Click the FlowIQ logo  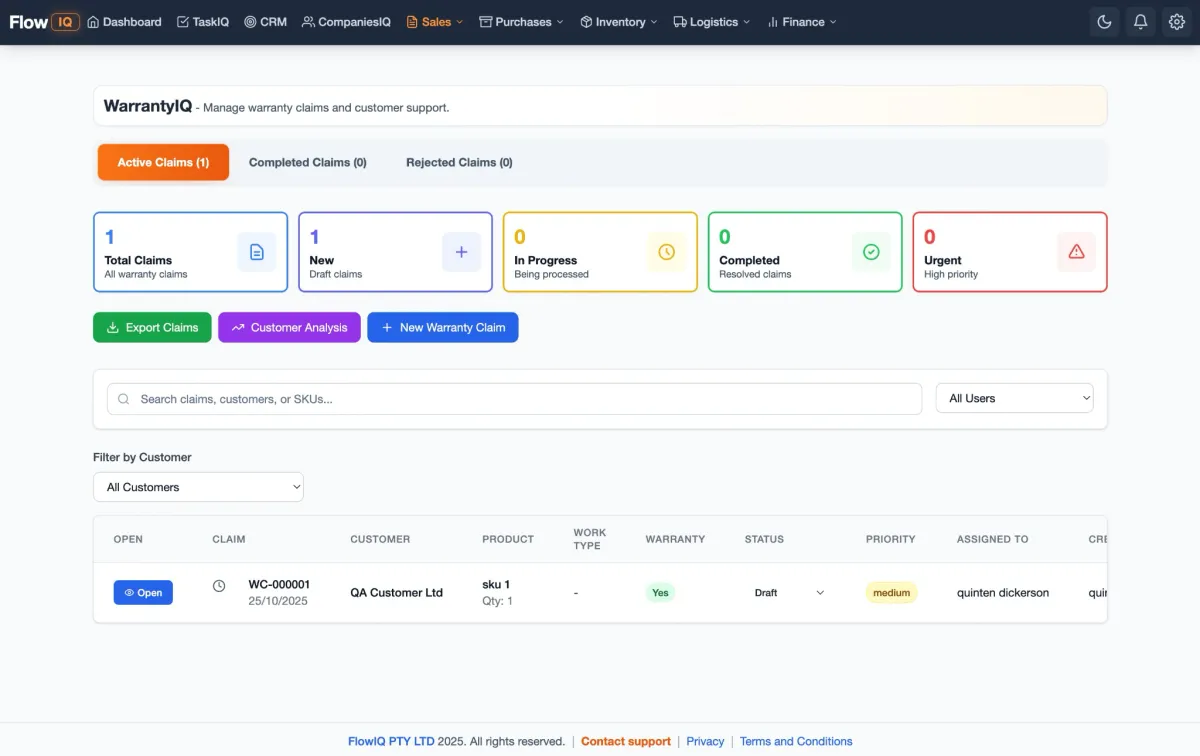[44, 22]
